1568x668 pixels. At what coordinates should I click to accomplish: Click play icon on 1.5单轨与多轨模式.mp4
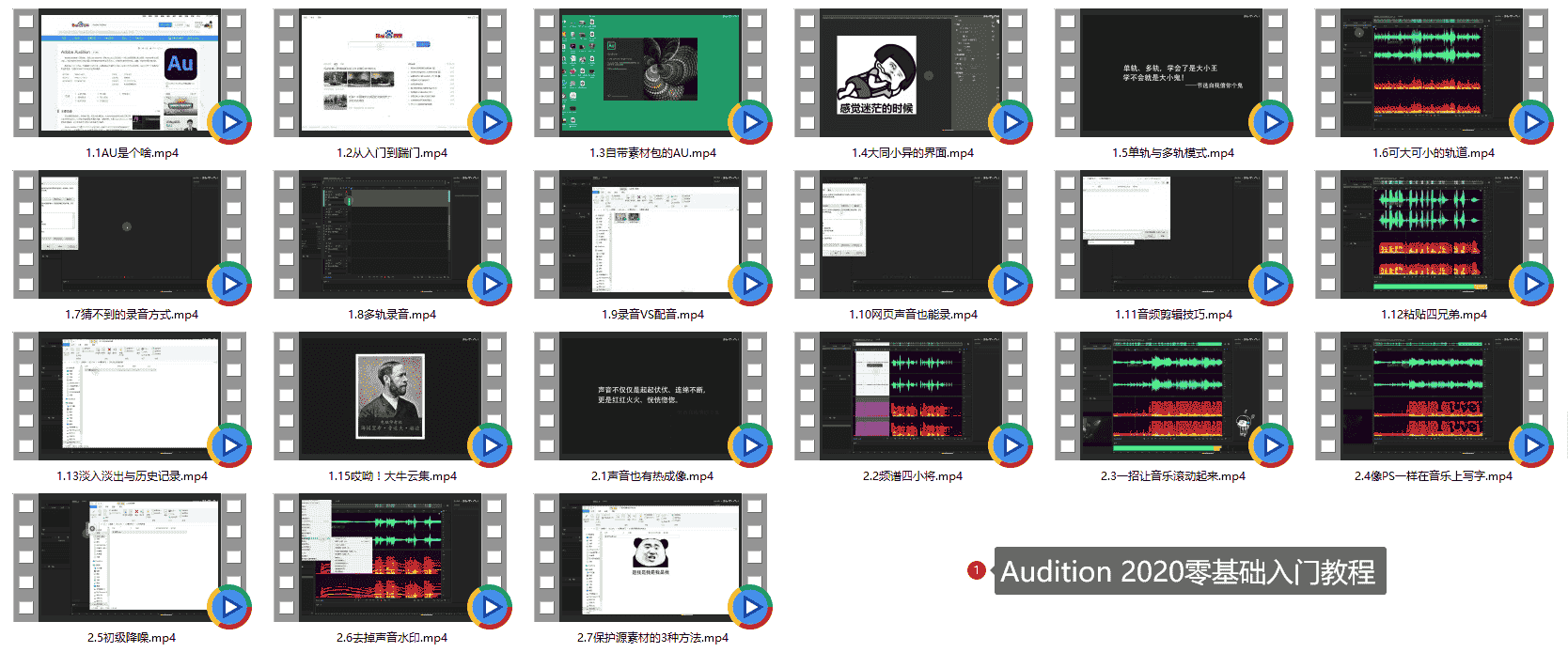(1271, 122)
